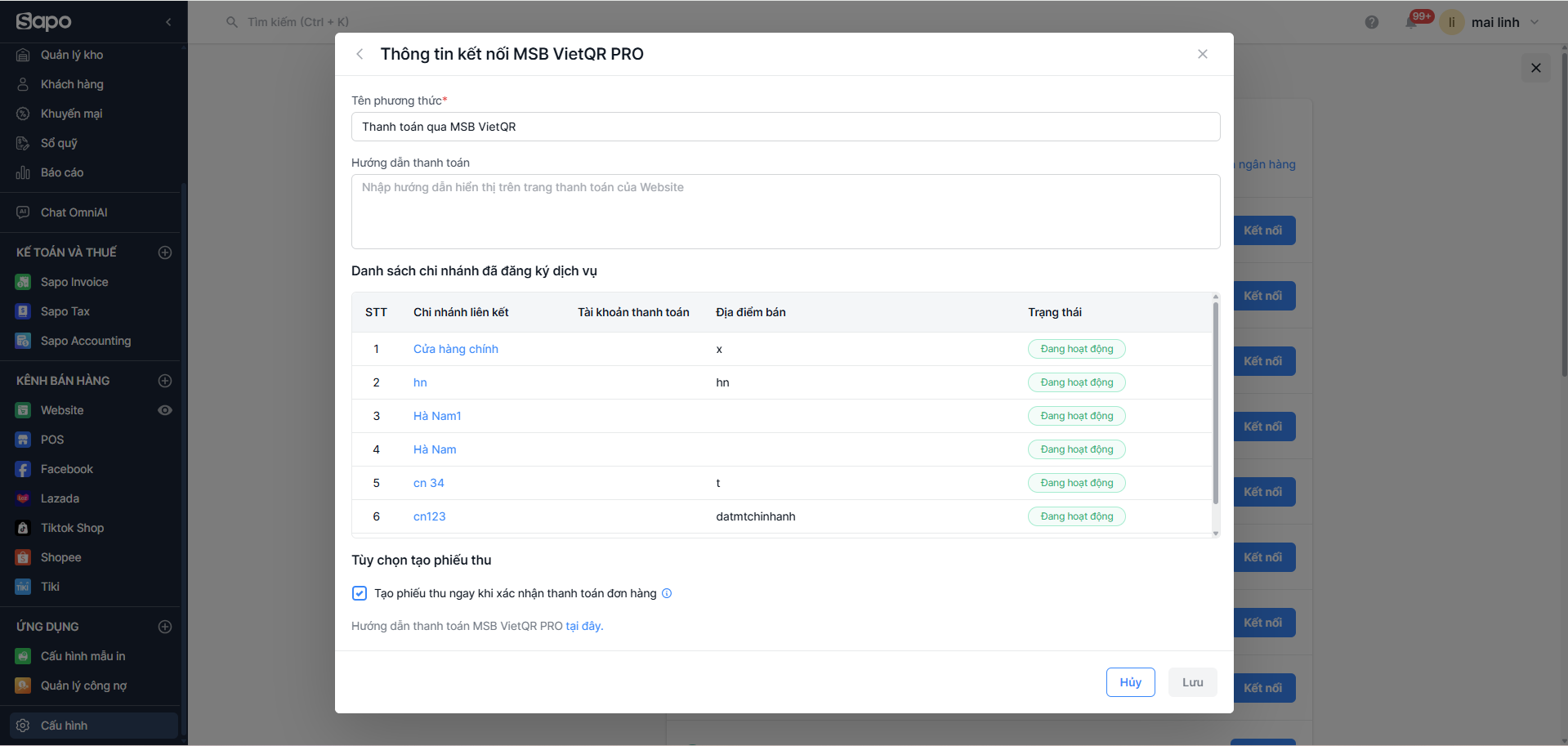Expand the Kênh bán hàng plus button
The height and width of the screenshot is (746, 1568).
coord(165,381)
